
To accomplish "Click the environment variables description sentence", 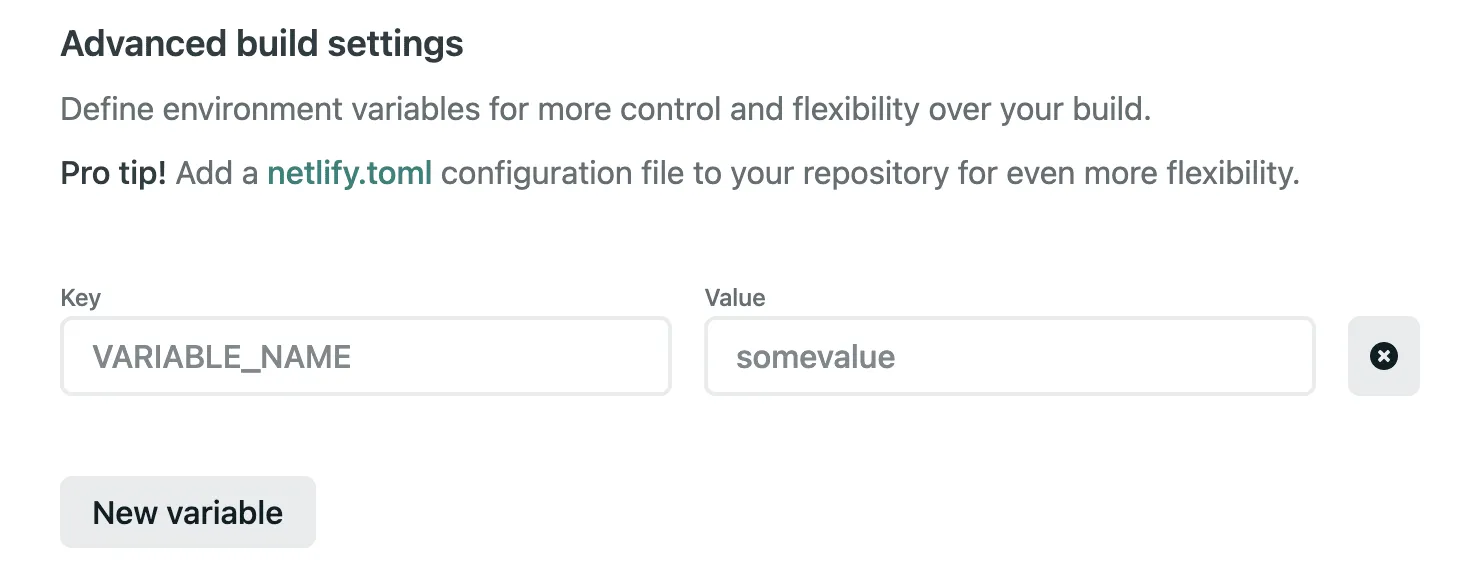I will click(605, 109).
